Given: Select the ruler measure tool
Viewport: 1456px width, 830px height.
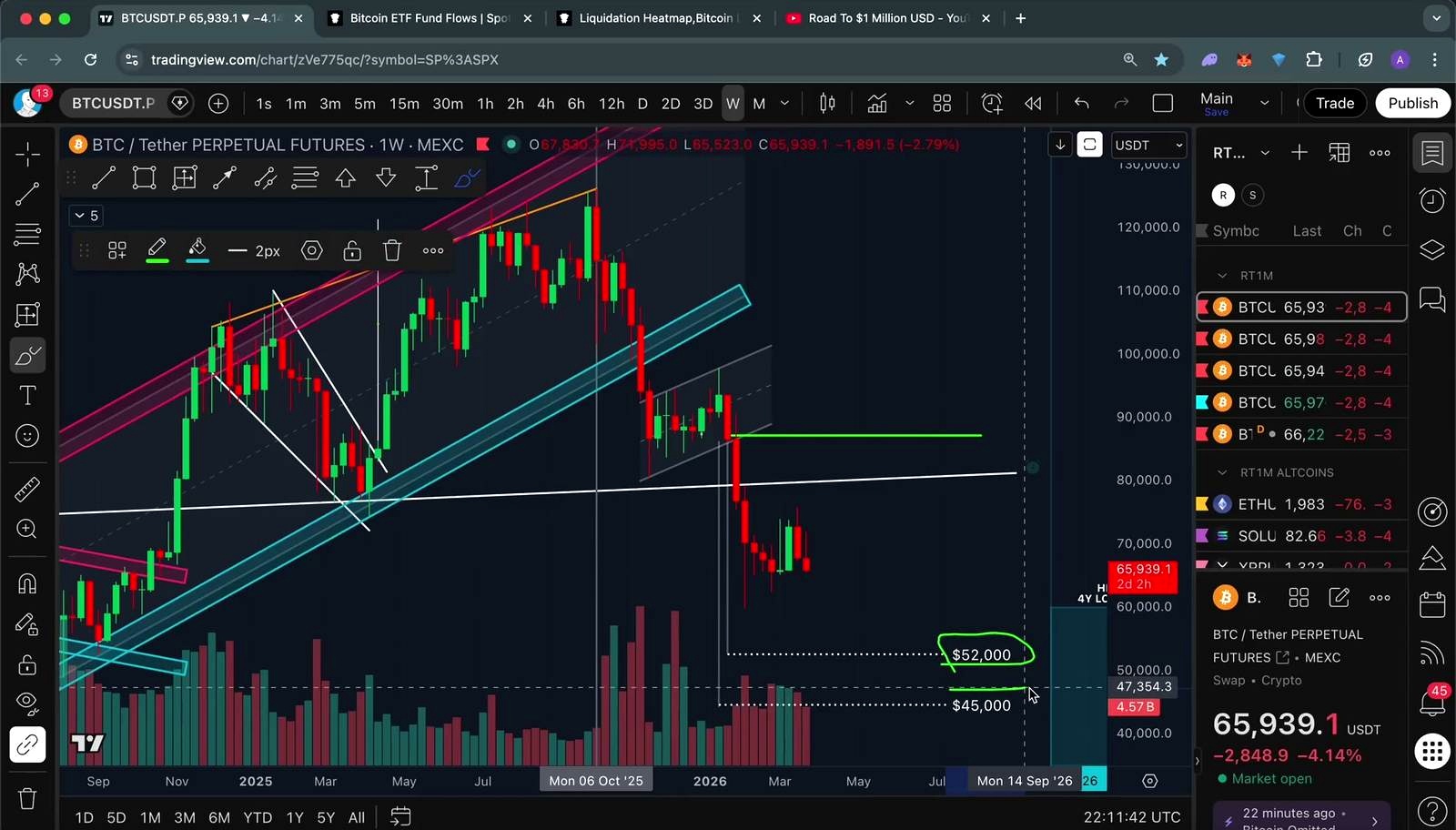Looking at the screenshot, I should point(27,490).
